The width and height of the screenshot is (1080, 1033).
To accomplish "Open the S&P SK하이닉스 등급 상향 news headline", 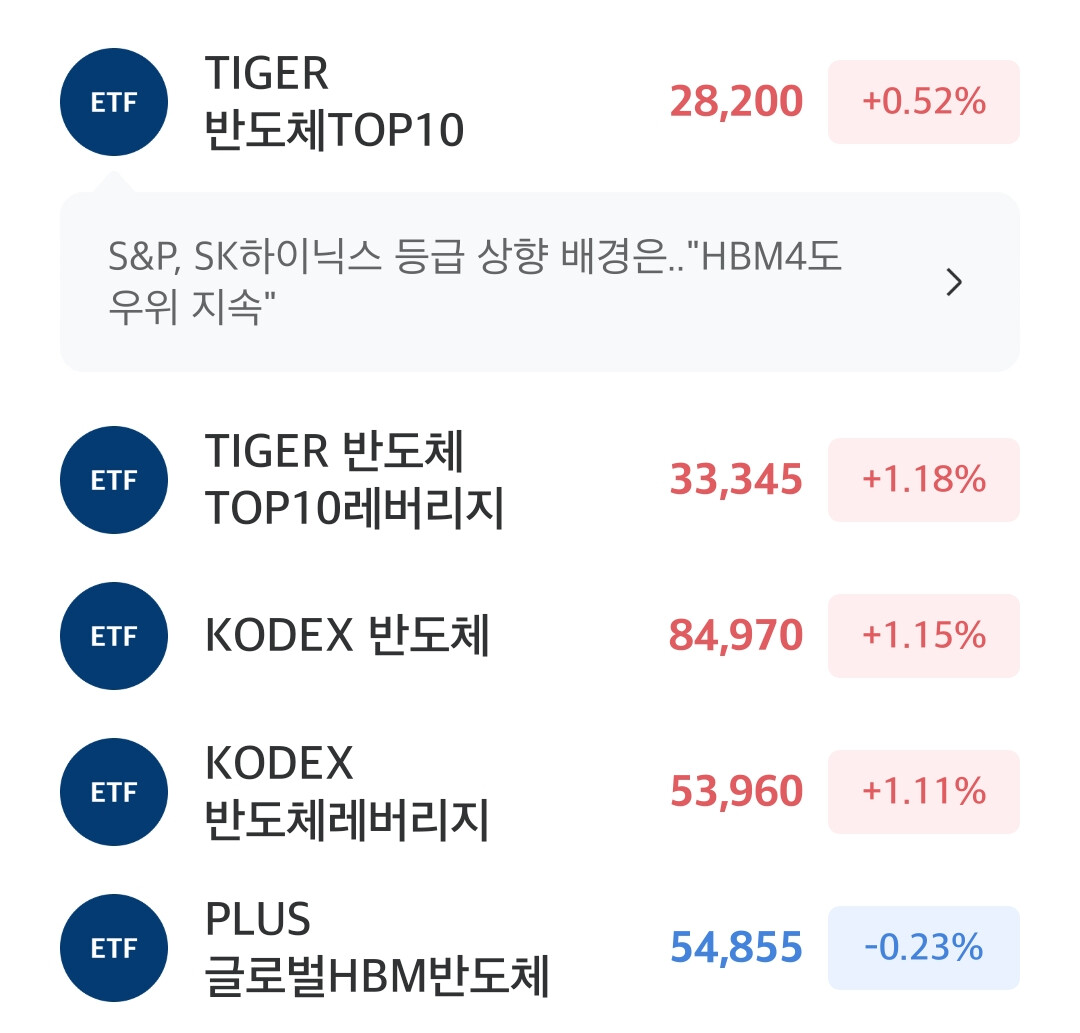I will [475, 281].
